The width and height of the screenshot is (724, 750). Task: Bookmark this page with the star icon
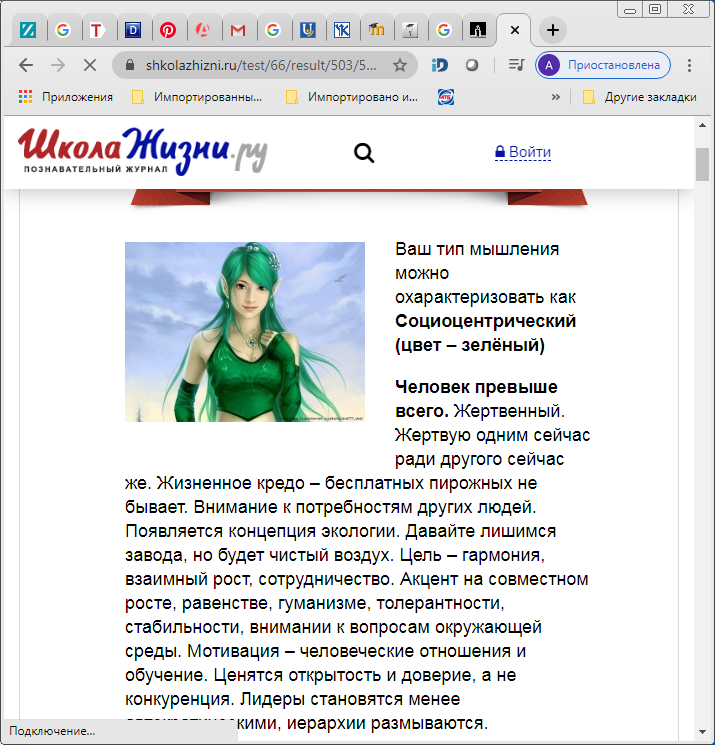(400, 65)
